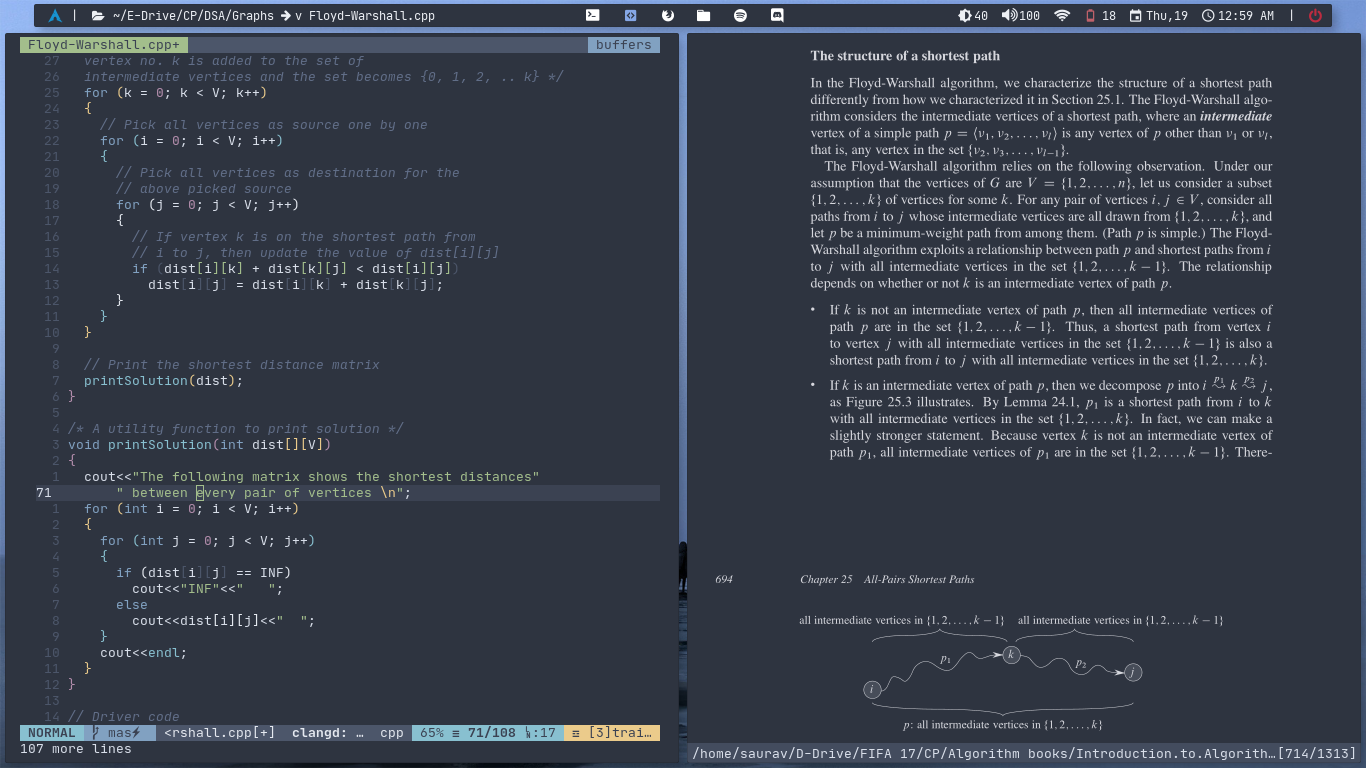Click the clock showing 12:59 AM
Image resolution: width=1366 pixels, height=768 pixels.
point(1238,15)
